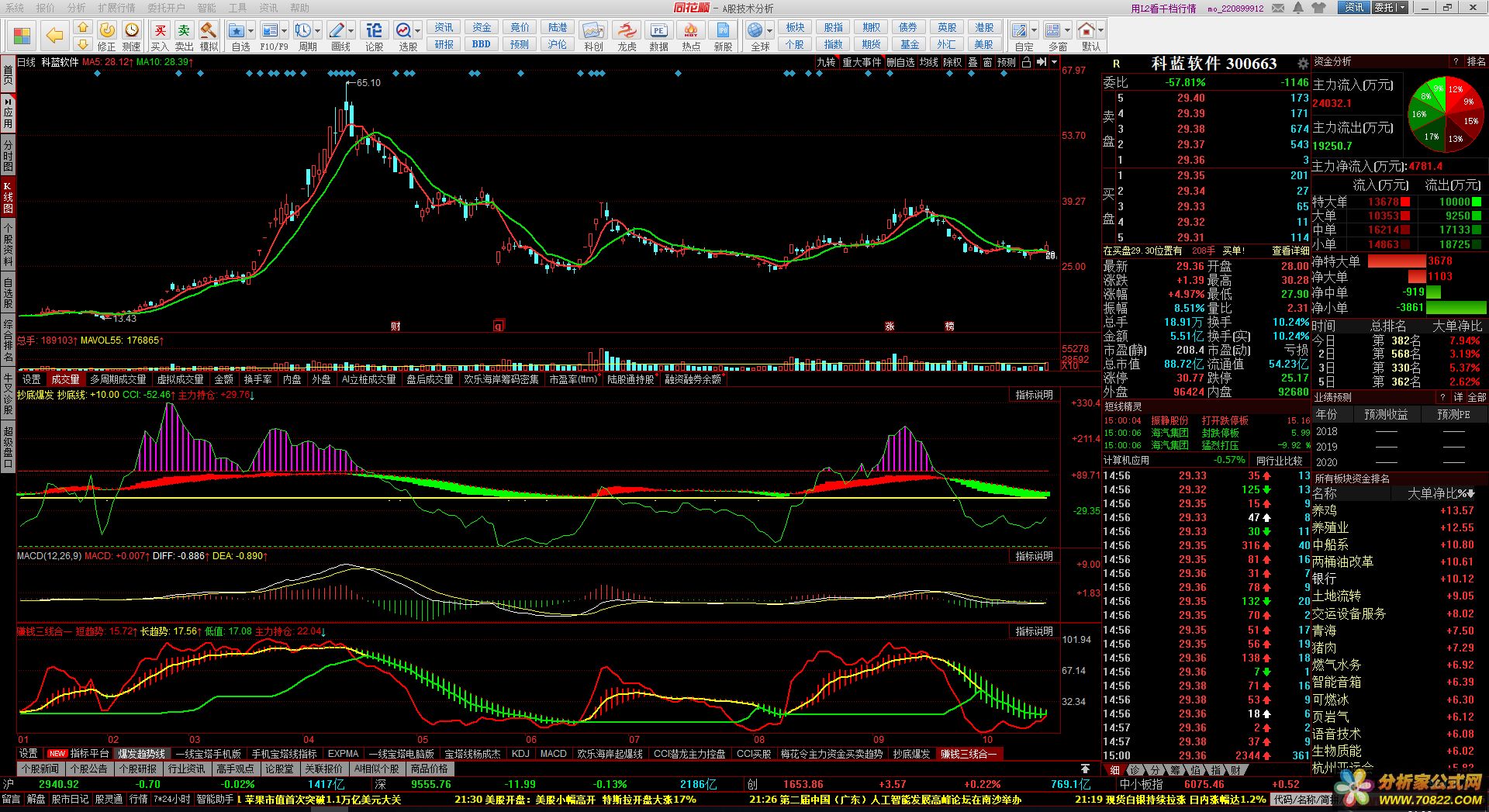
Task: Click the notification bell icon in title bar
Action: click(x=1298, y=8)
